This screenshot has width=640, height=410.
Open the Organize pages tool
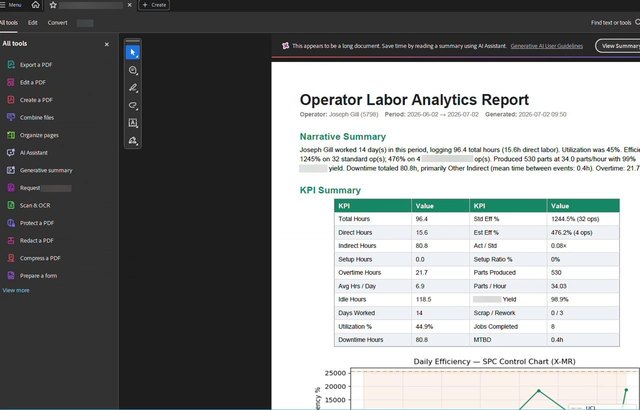coord(33,135)
